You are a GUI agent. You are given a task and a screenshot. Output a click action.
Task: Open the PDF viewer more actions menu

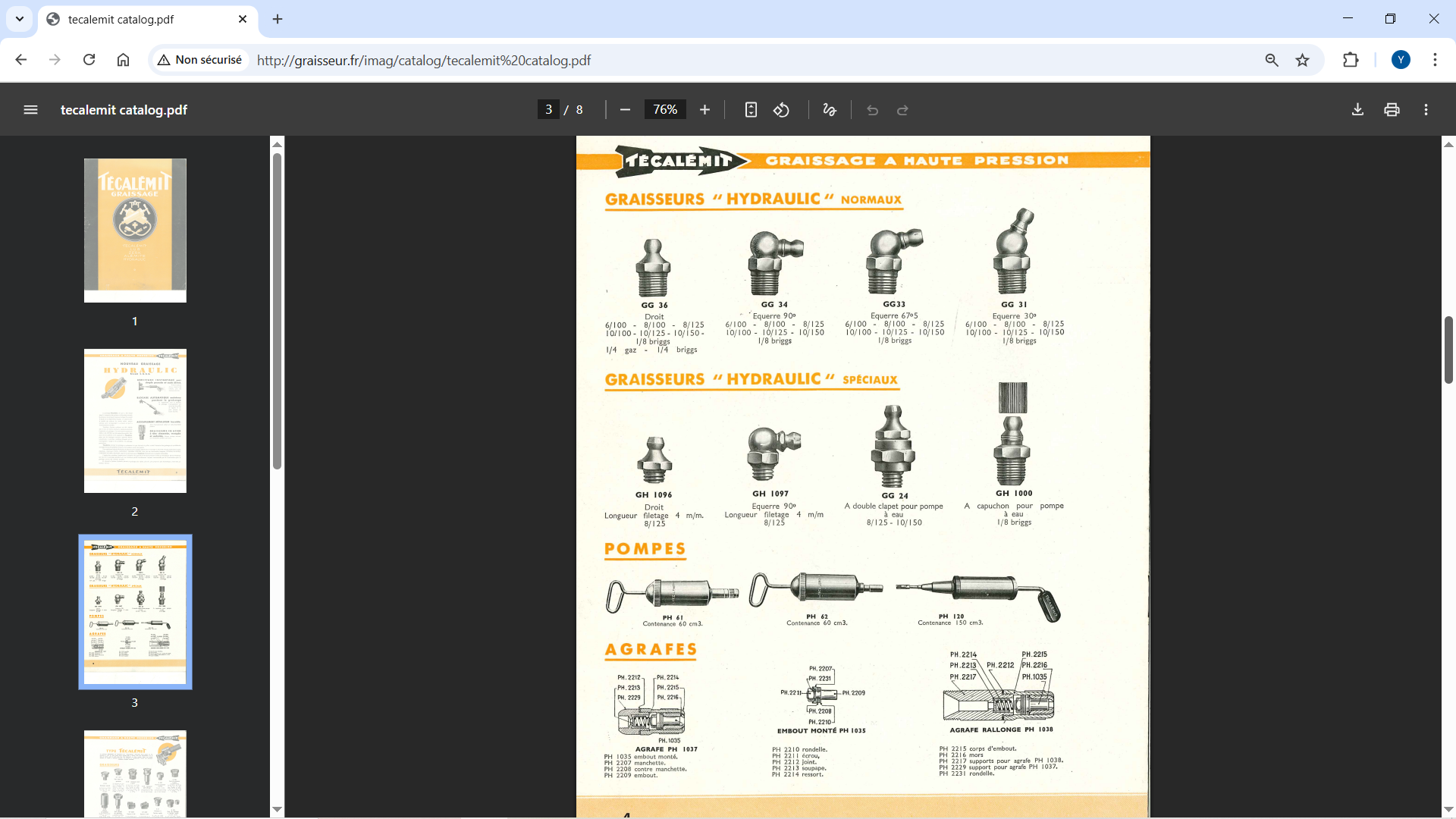coord(1426,110)
